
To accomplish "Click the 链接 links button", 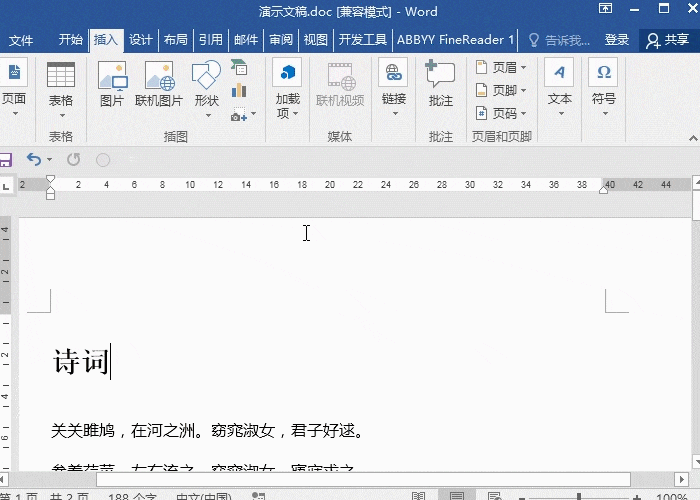I will click(394, 88).
